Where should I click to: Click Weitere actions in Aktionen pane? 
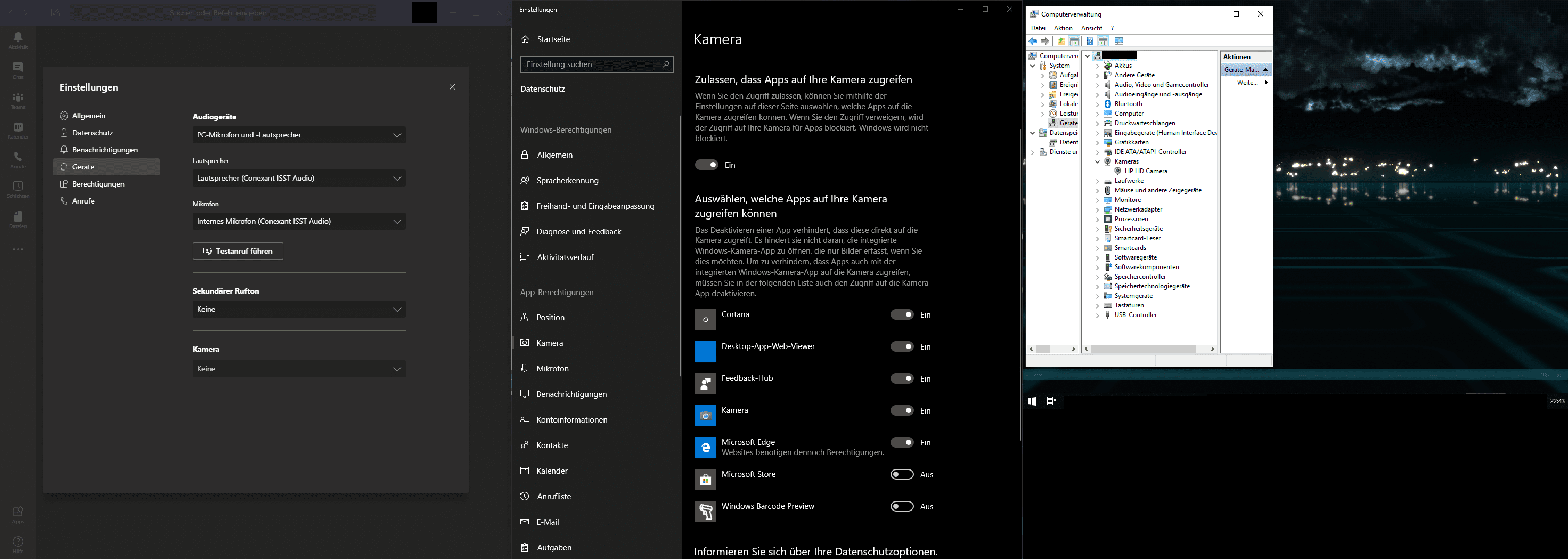pos(1246,83)
